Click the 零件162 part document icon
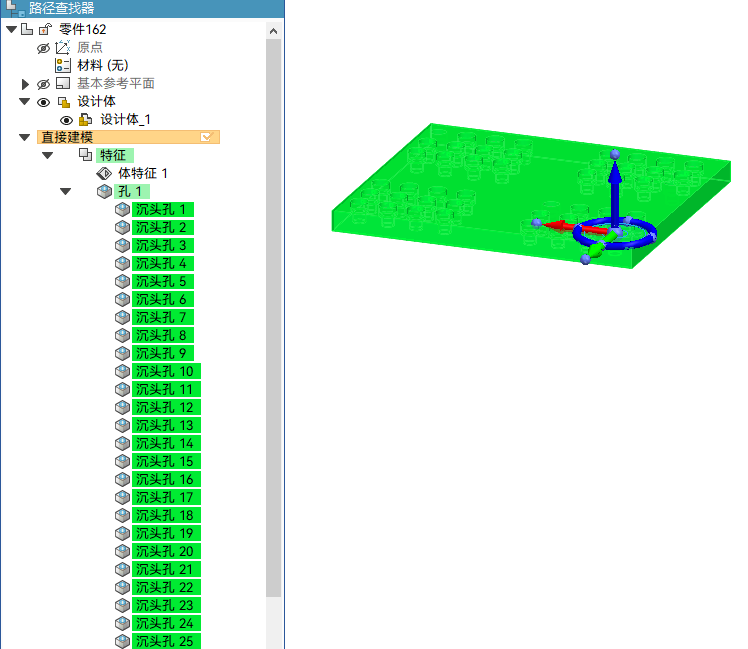 [27, 30]
